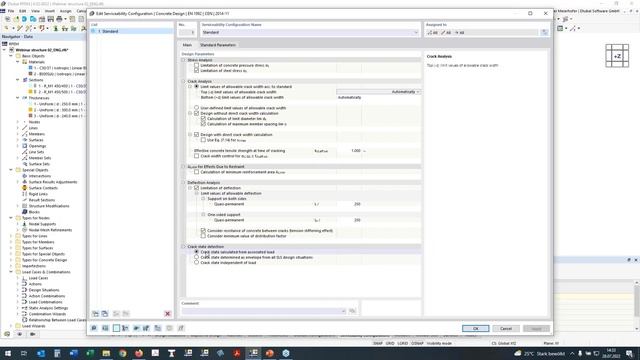640x360 pixels.
Task: Collapse the Deflection Analysis section
Action: pos(183,182)
